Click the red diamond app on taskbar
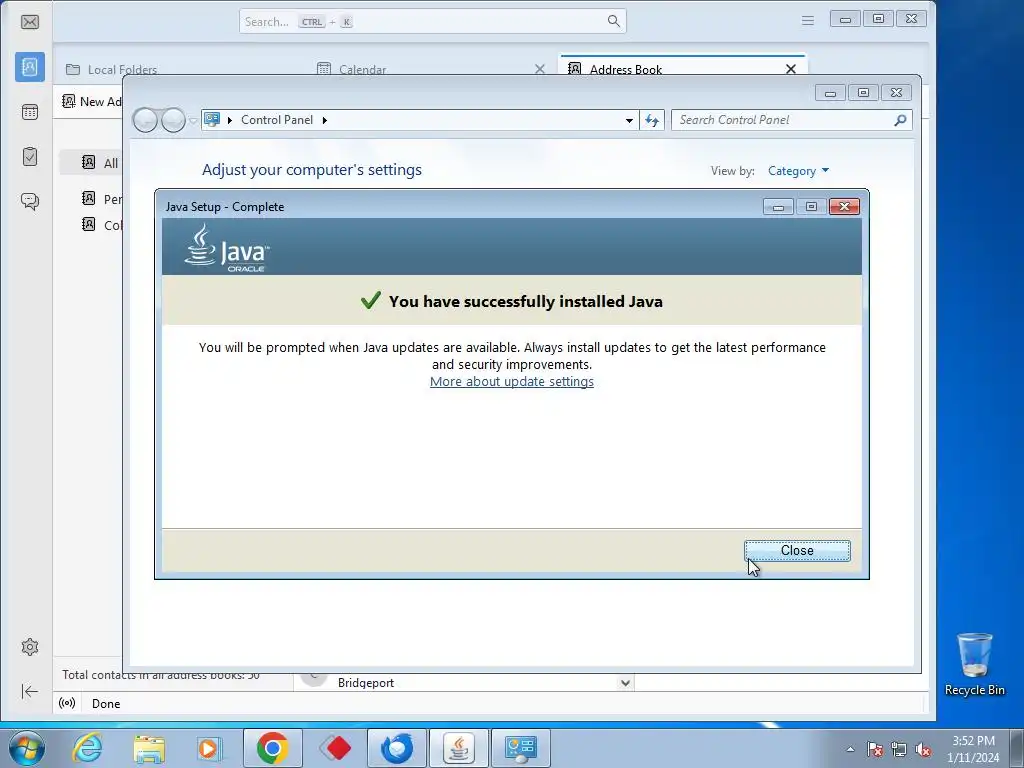Viewport: 1024px width, 768px height. coord(335,748)
